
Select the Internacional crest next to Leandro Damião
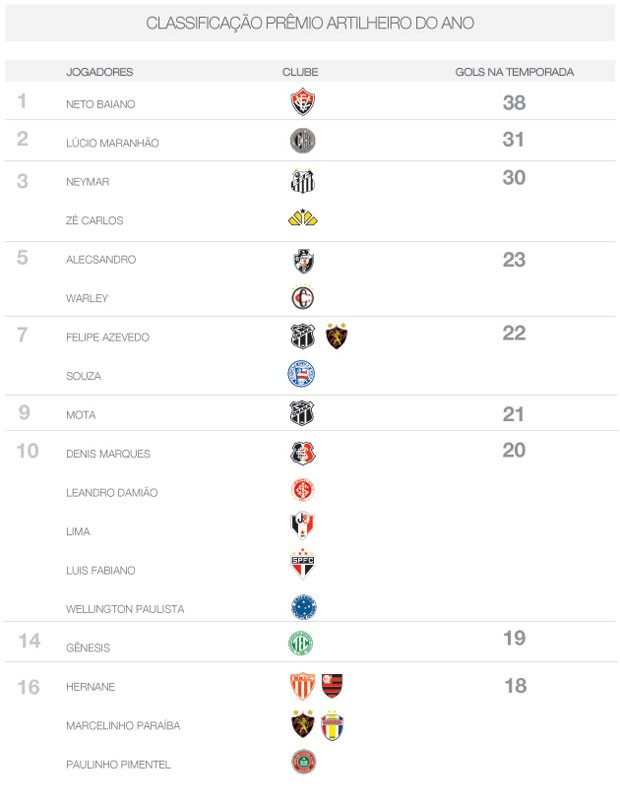coord(303,490)
